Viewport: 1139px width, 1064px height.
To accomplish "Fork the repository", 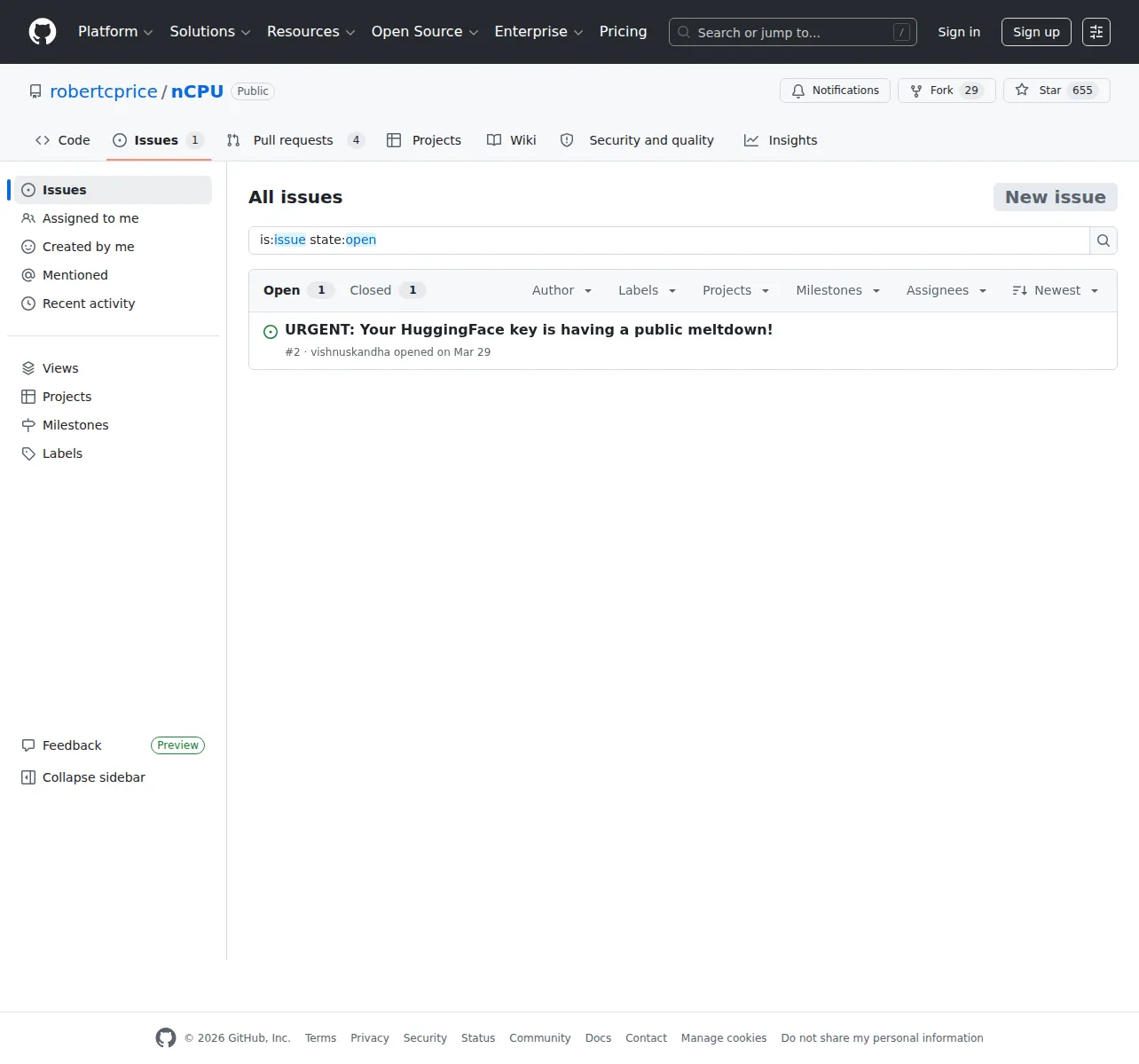I will click(x=947, y=91).
